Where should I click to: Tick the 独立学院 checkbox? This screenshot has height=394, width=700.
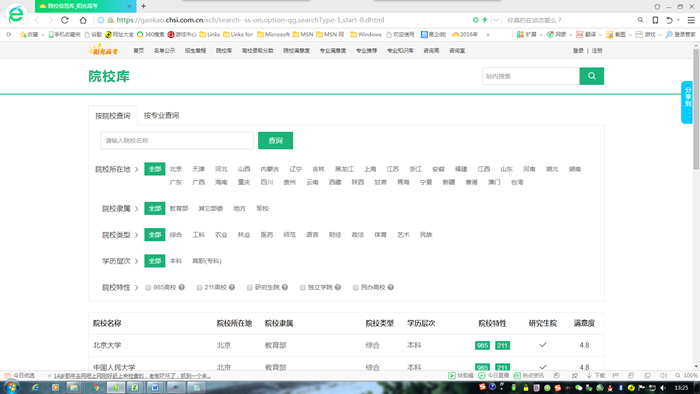(x=303, y=288)
